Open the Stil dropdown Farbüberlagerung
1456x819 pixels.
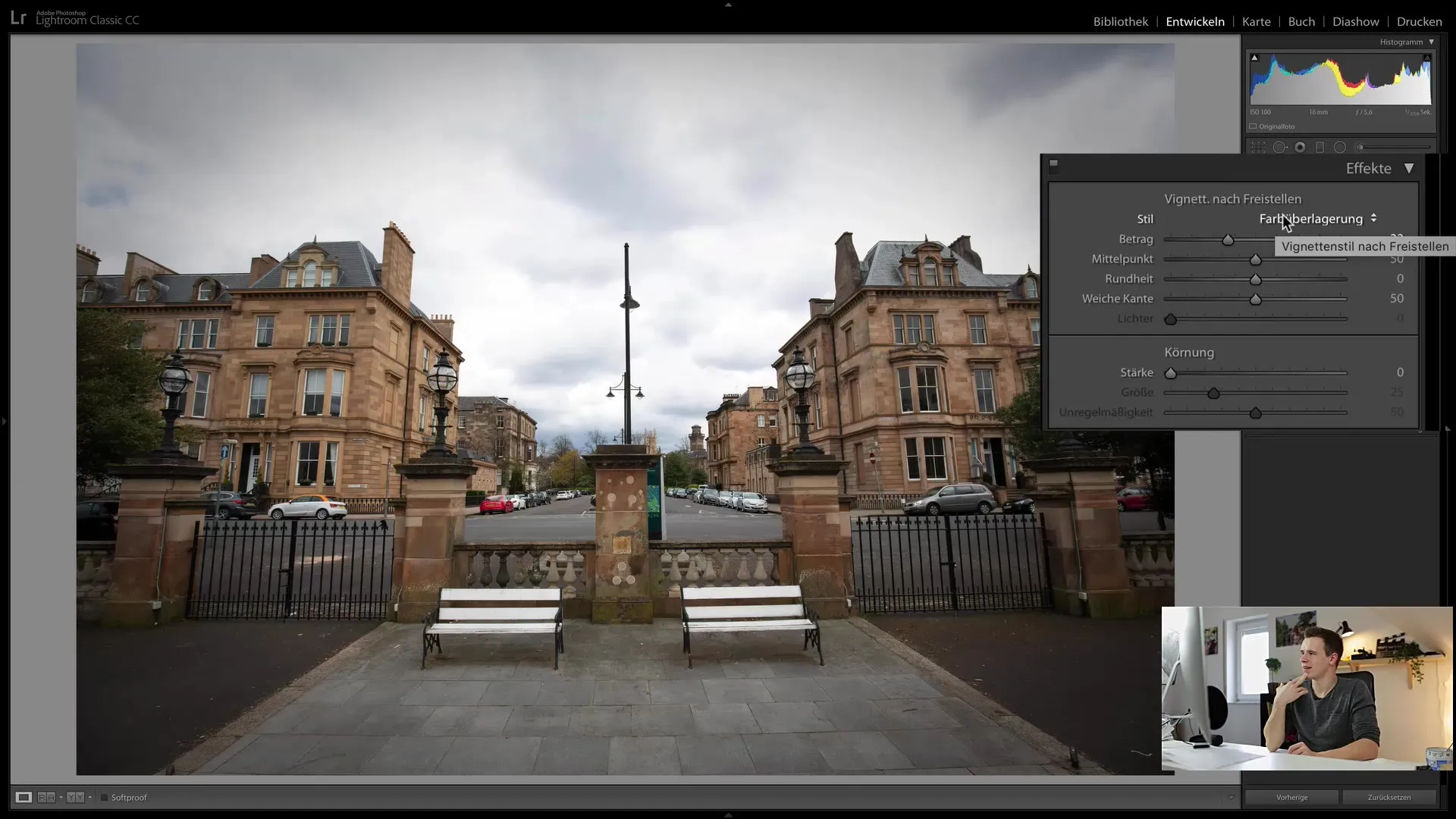pyautogui.click(x=1318, y=219)
